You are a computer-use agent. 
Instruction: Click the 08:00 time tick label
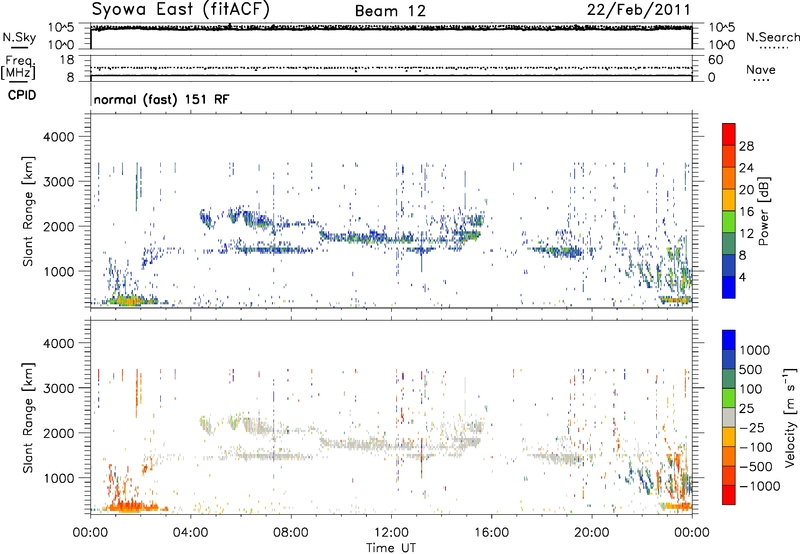[291, 533]
